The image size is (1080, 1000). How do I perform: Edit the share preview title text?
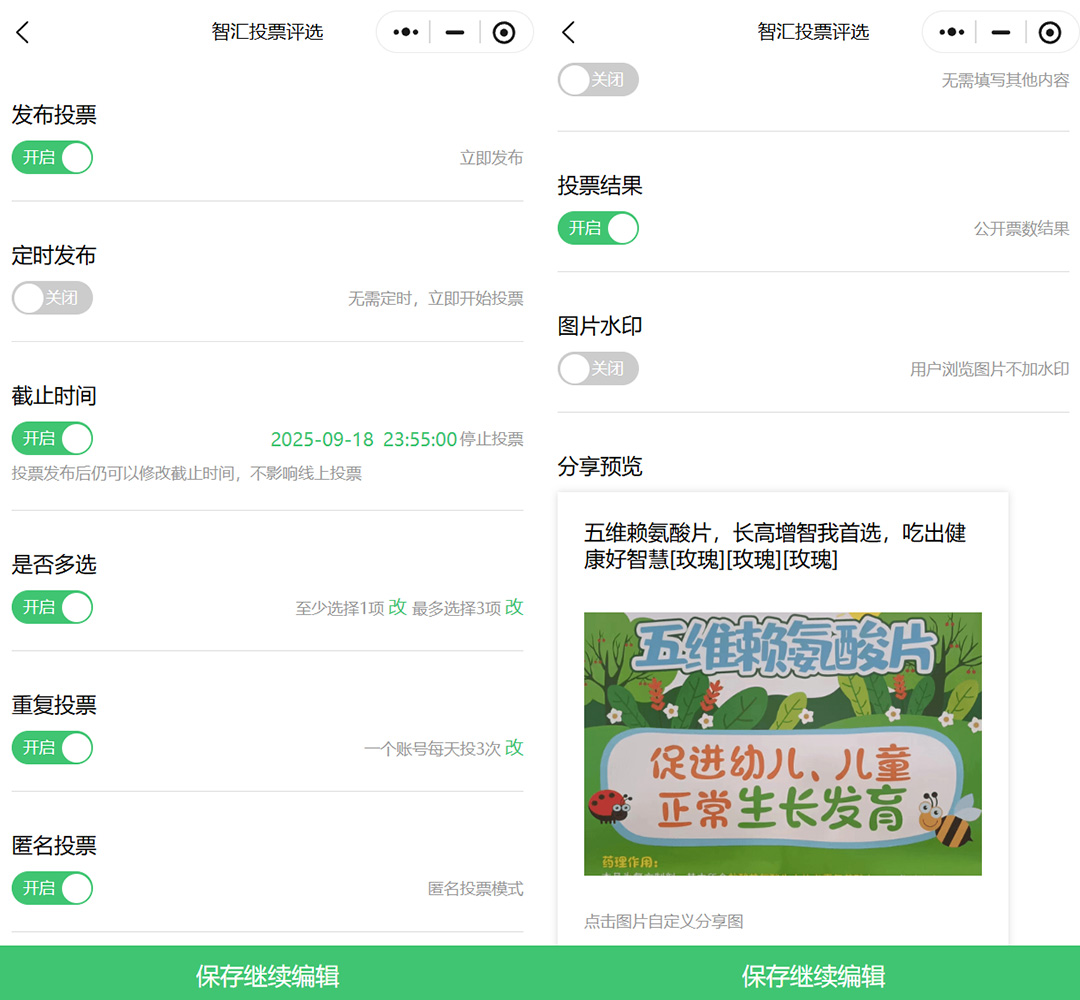pyautogui.click(x=775, y=546)
